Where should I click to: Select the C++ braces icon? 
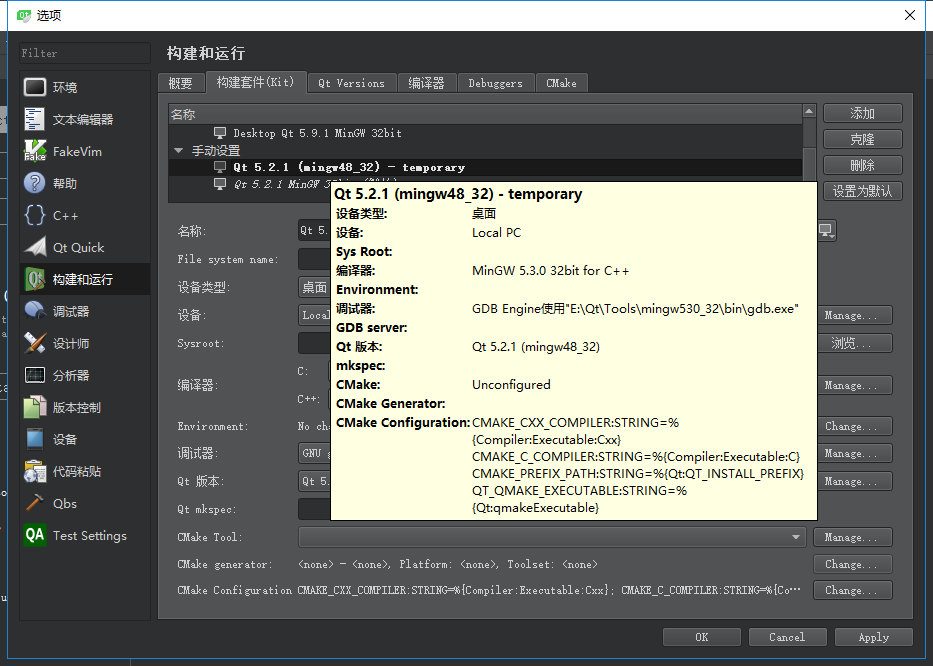pos(35,215)
